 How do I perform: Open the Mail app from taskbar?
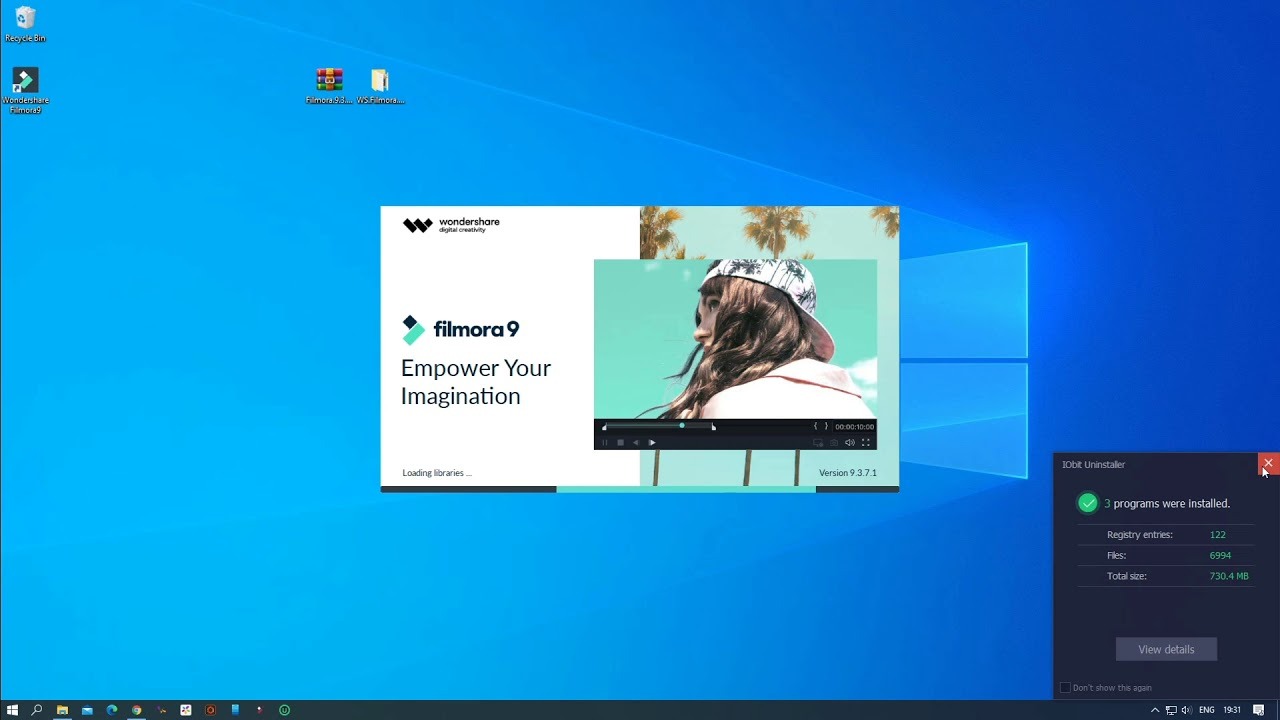pos(87,710)
